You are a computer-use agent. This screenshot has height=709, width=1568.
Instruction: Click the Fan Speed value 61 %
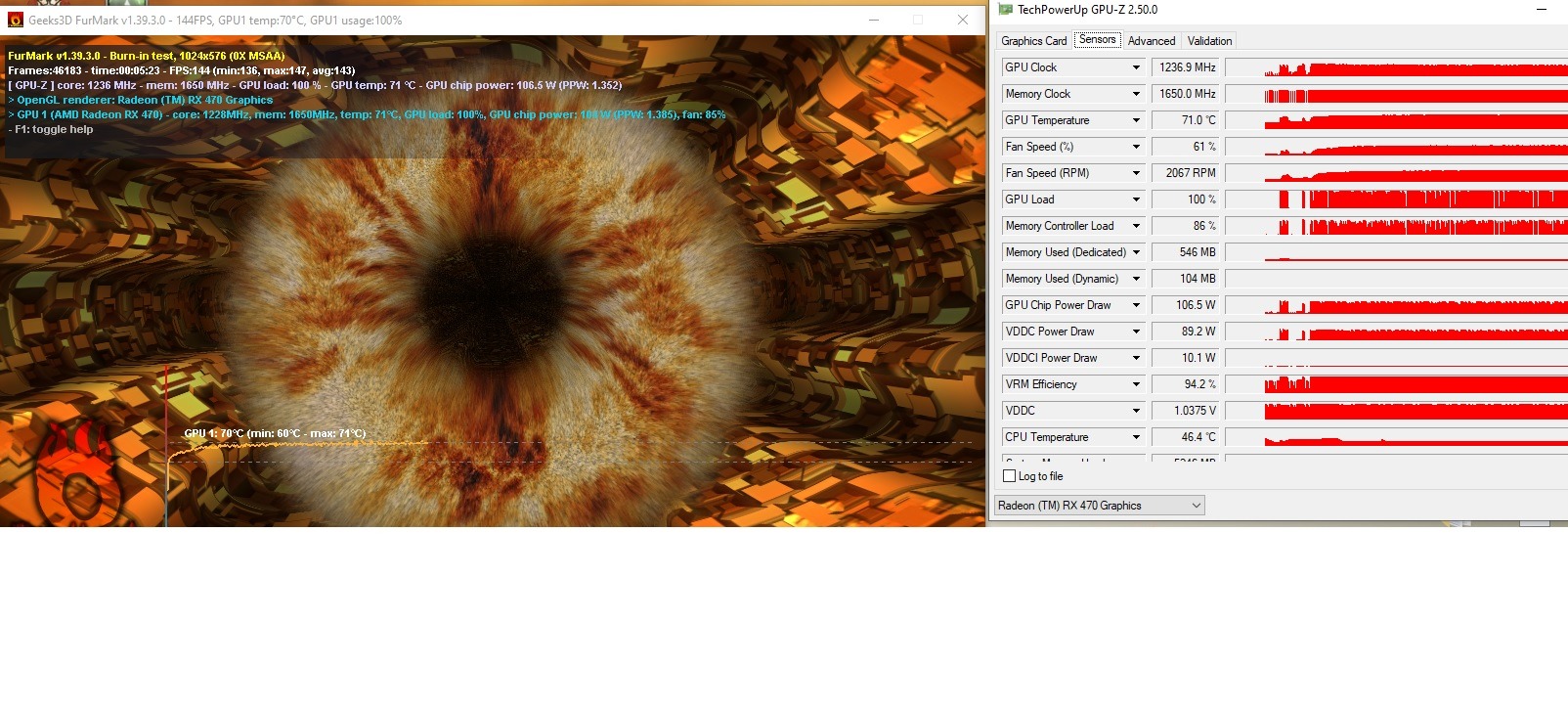tap(1186, 147)
